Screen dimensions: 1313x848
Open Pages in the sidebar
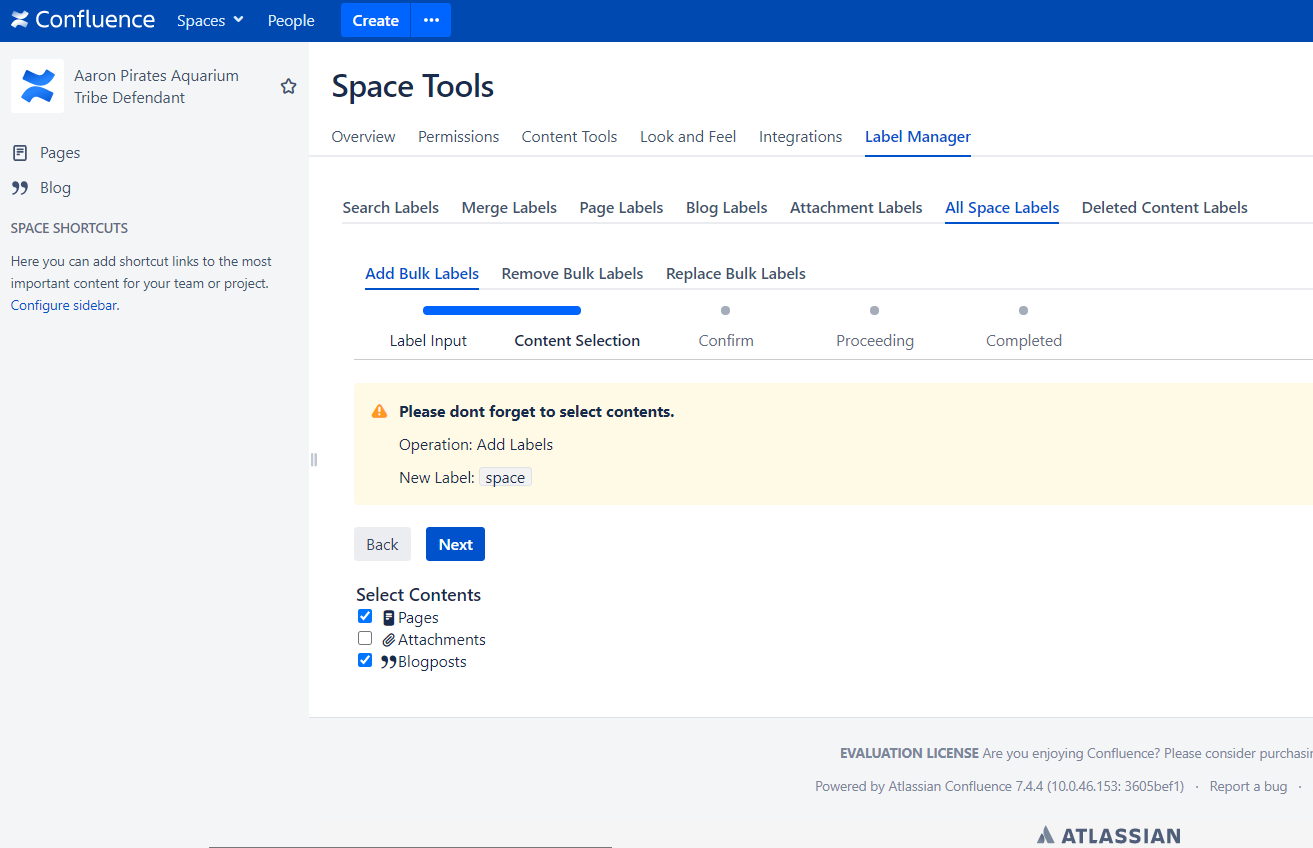tap(60, 153)
